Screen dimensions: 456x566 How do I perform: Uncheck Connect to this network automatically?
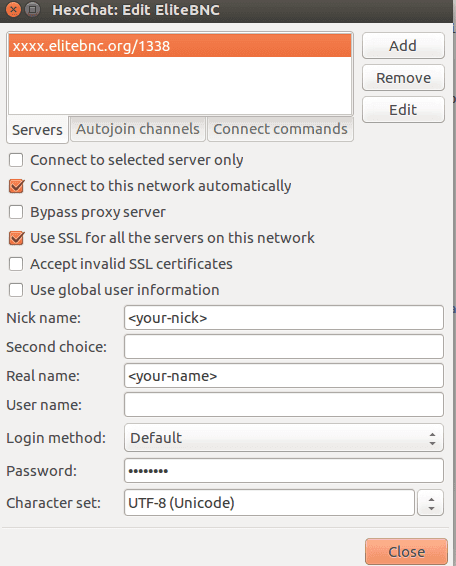tap(16, 186)
